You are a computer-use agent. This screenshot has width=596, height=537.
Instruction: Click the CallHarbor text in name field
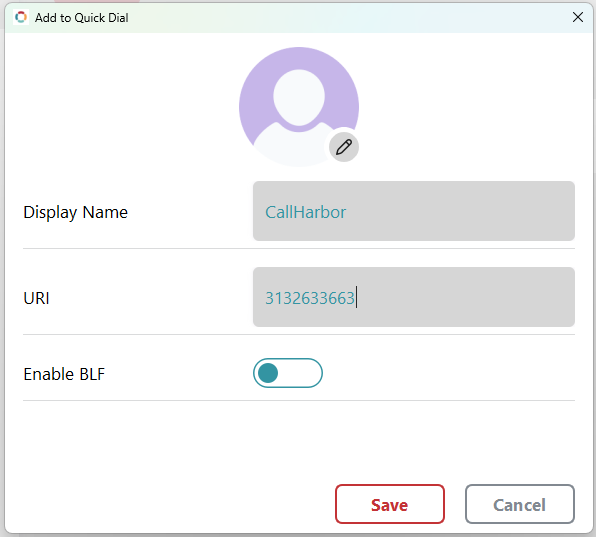click(x=306, y=212)
